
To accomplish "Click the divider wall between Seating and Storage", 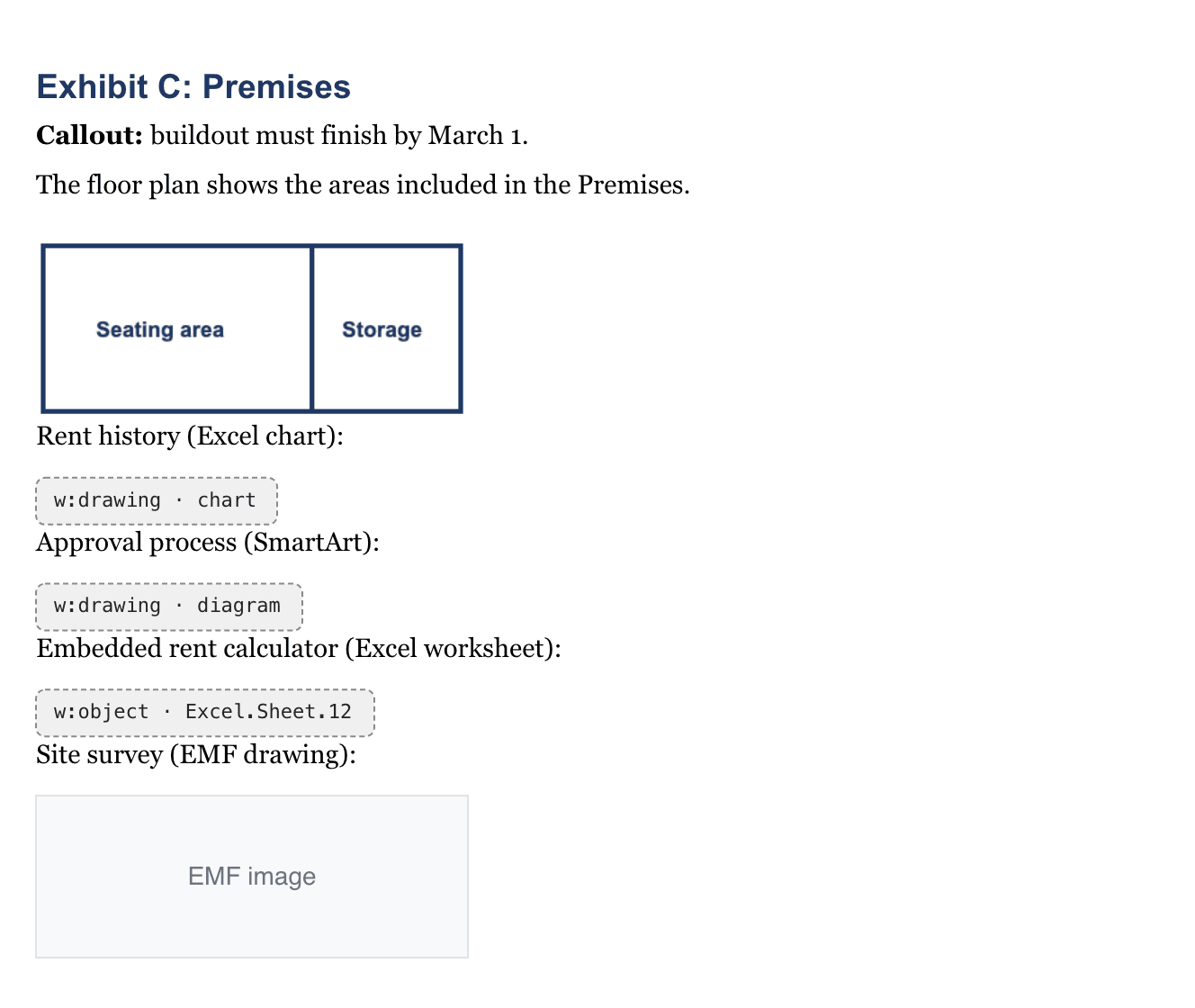I will 312,328.
